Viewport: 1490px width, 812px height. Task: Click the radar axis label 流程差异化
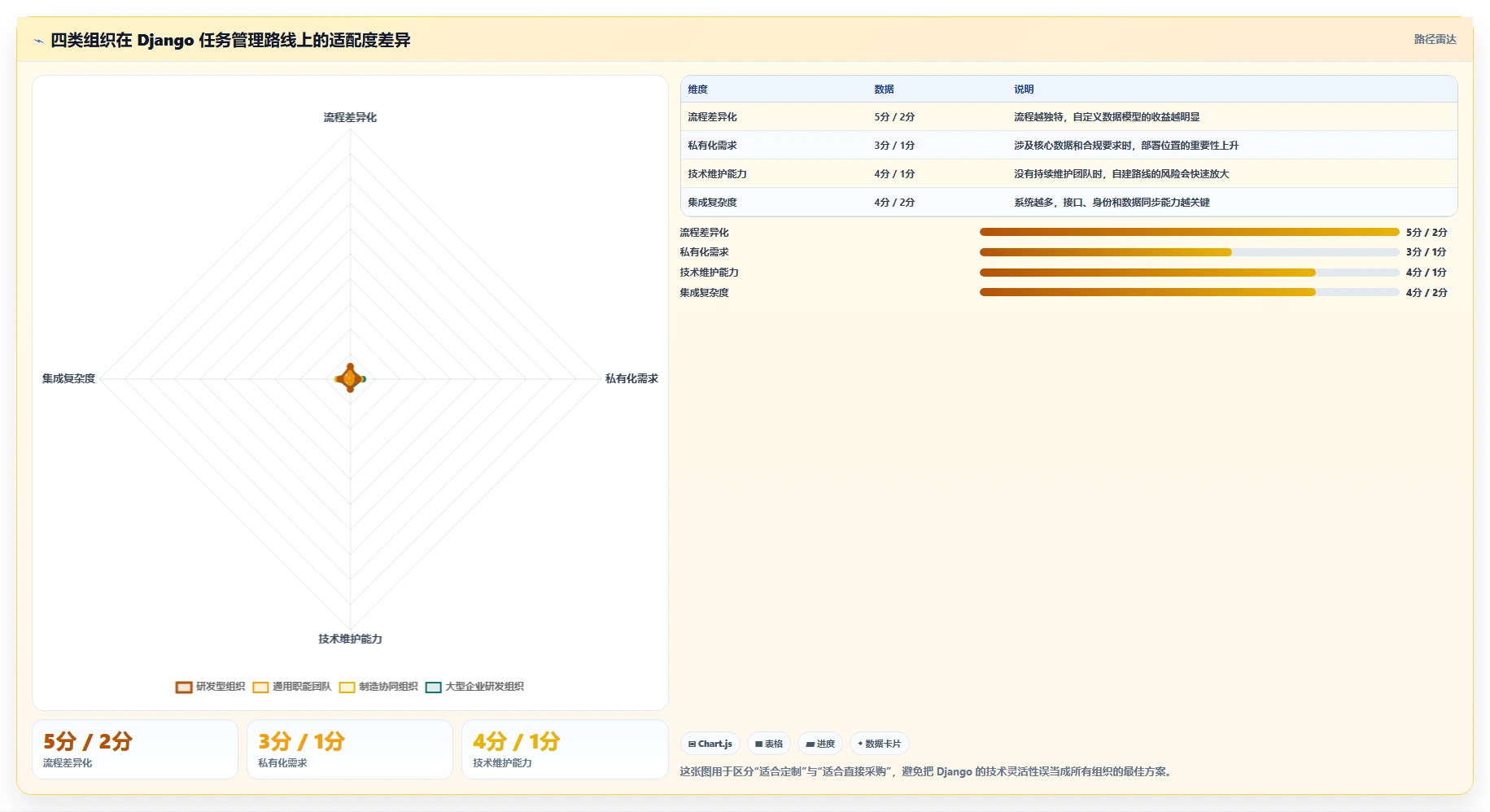pos(350,117)
